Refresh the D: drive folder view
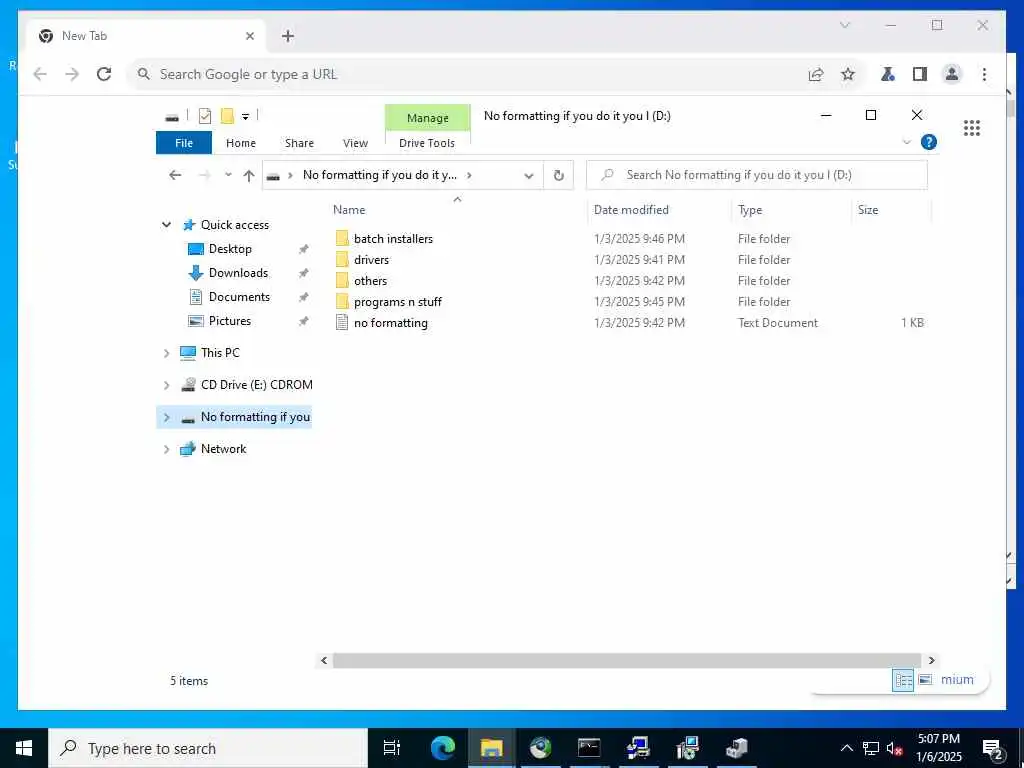This screenshot has height=768, width=1024. coord(558,175)
